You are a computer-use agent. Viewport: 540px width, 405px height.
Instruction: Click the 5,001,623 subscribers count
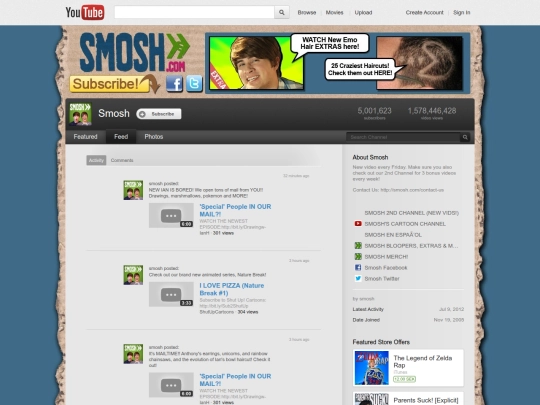(374, 111)
